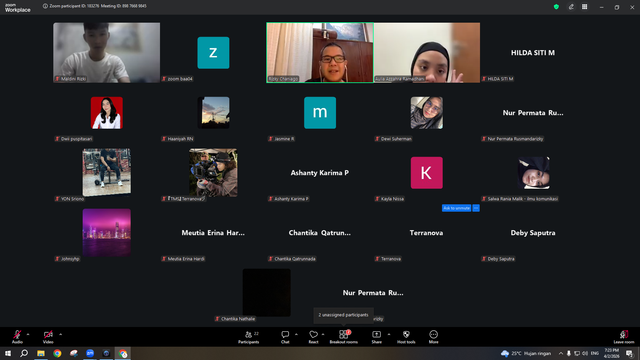Viewport: 640px width, 360px height.
Task: Click the Deby Saputra name tile
Action: click(x=533, y=233)
